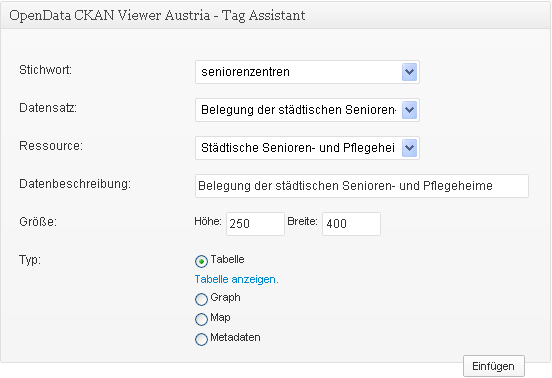Click the 'Größe:' label

[38, 222]
